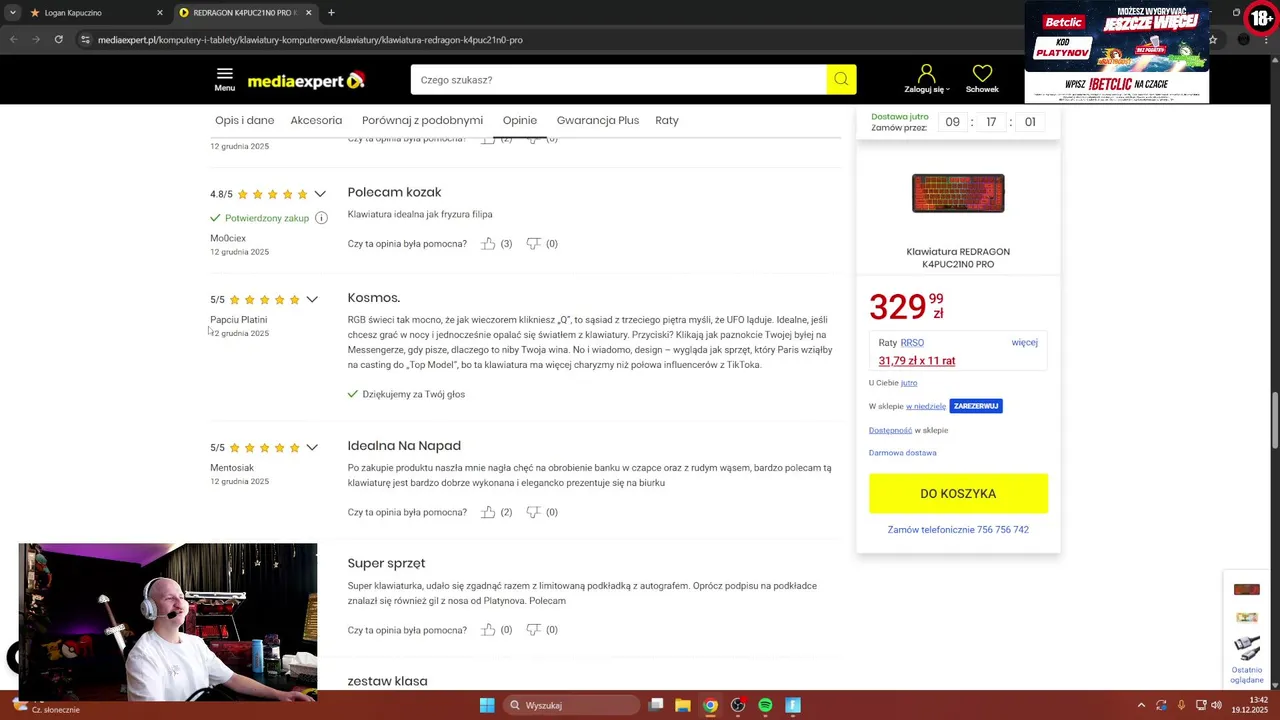The height and width of the screenshot is (720, 1280).
Task: Click the reviewer name Mo0ciex
Action: [x=228, y=238]
